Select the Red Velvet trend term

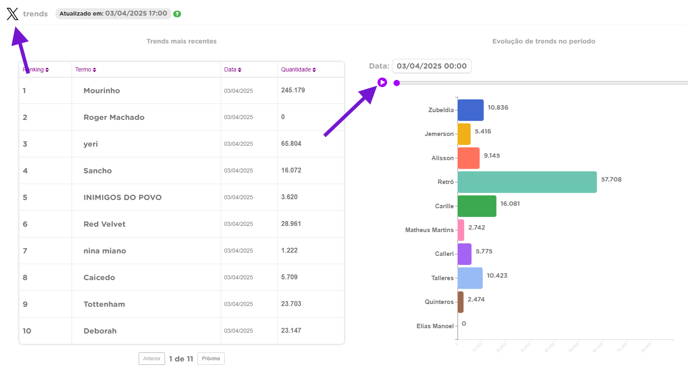point(104,224)
